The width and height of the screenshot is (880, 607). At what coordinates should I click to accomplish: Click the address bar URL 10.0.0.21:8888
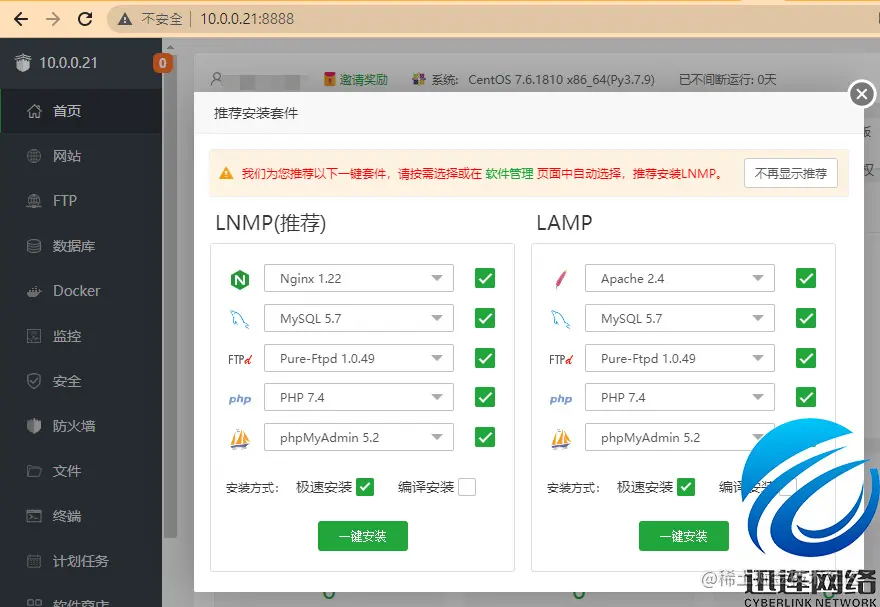pyautogui.click(x=247, y=19)
